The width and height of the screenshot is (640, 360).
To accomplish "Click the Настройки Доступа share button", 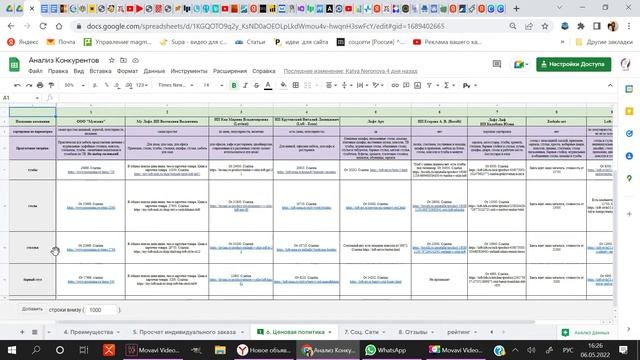I will (573, 64).
